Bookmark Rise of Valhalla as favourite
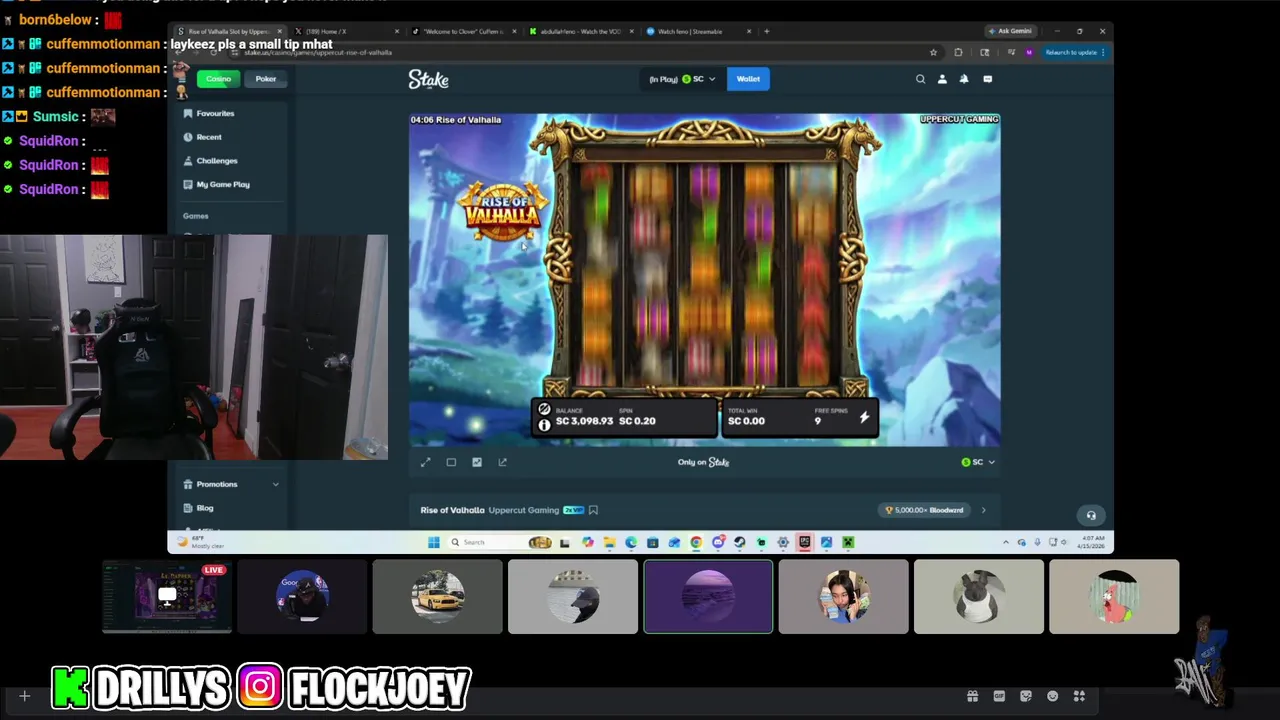Image resolution: width=1280 pixels, height=720 pixels. 593,510
